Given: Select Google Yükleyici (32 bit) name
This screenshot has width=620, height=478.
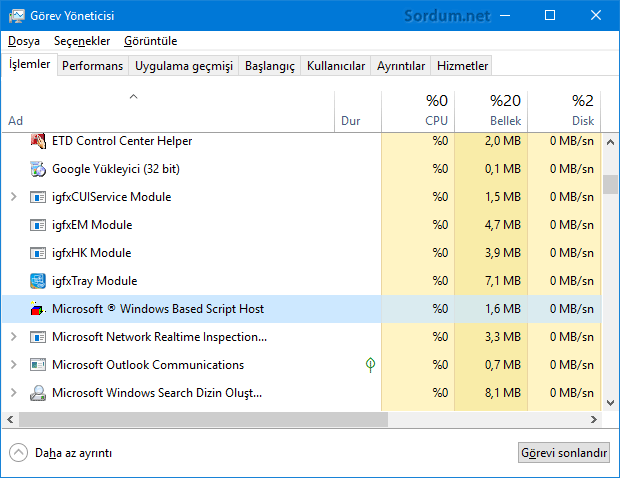Looking at the screenshot, I should click(x=116, y=169).
